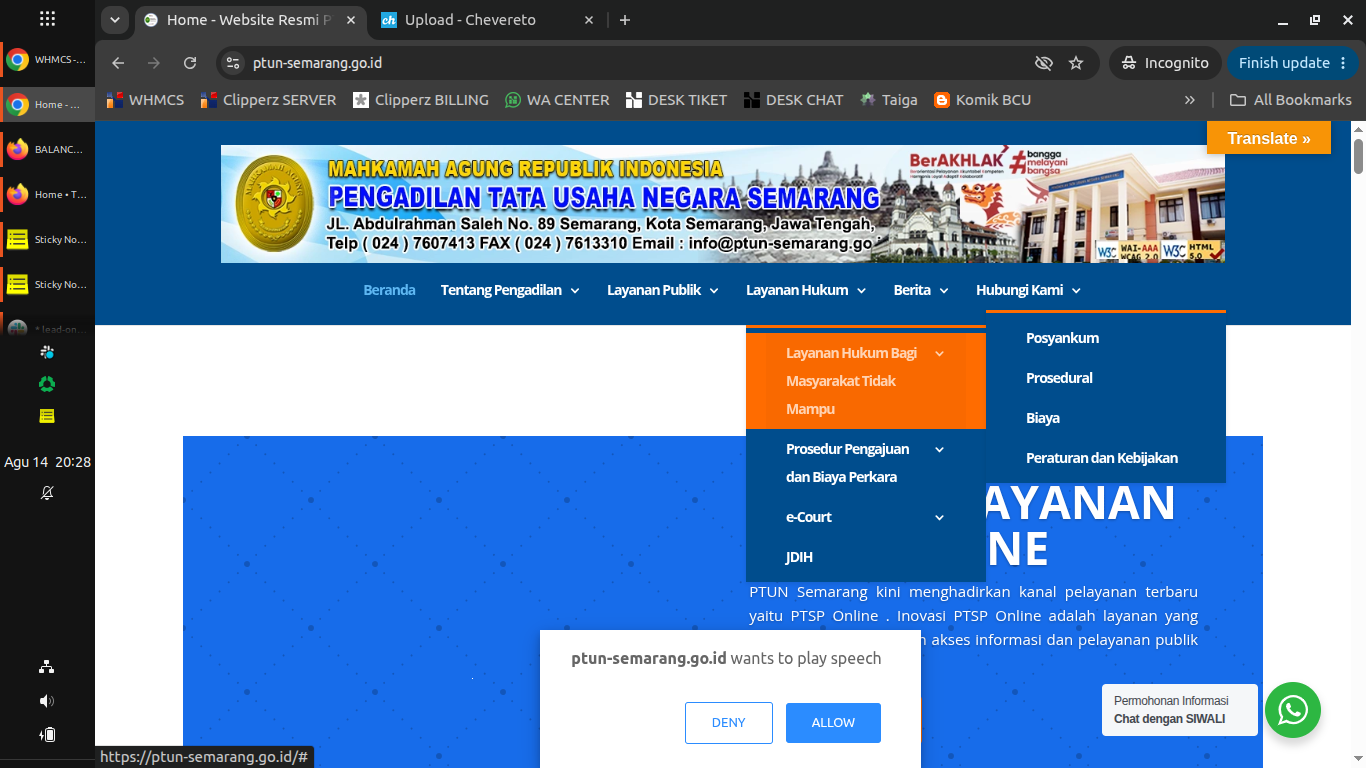
Task: Click the court header banner image
Action: pos(723,204)
